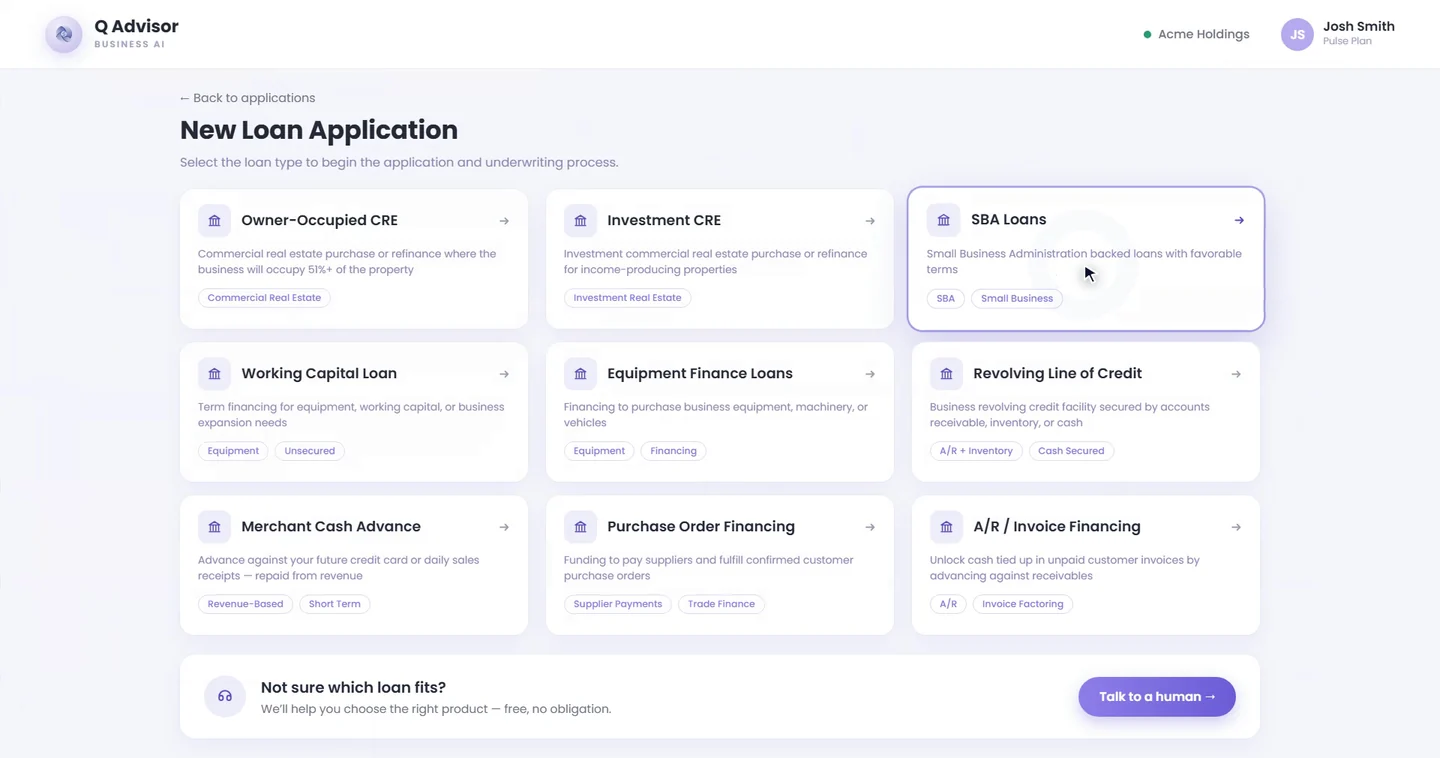Viewport: 1440px width, 758px height.
Task: Click the bank icon on Purchase Order Financing
Action: (580, 527)
